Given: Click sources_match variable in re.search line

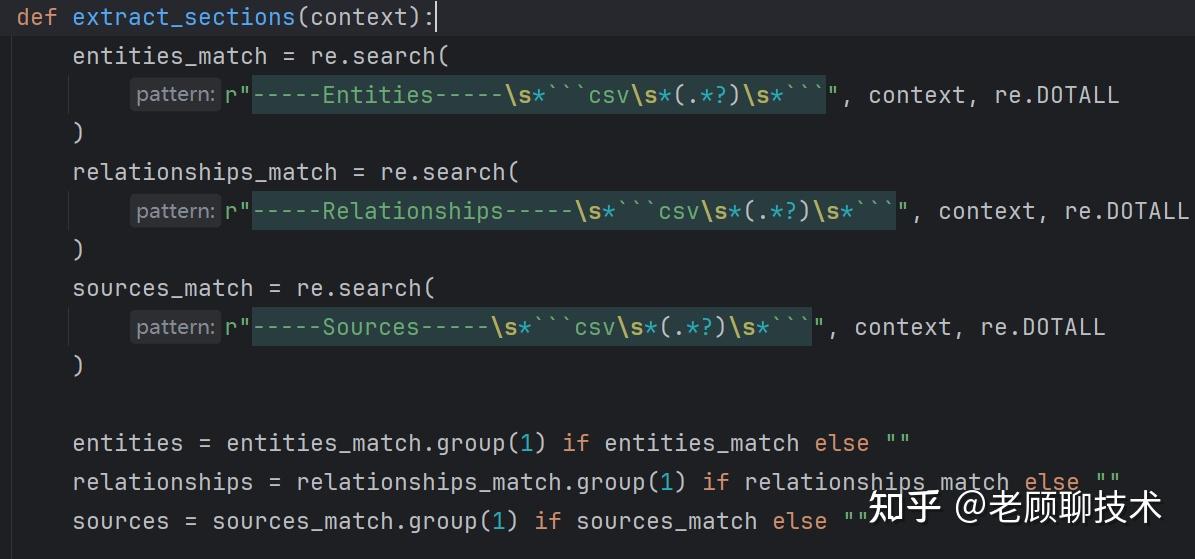Looking at the screenshot, I should click(162, 288).
